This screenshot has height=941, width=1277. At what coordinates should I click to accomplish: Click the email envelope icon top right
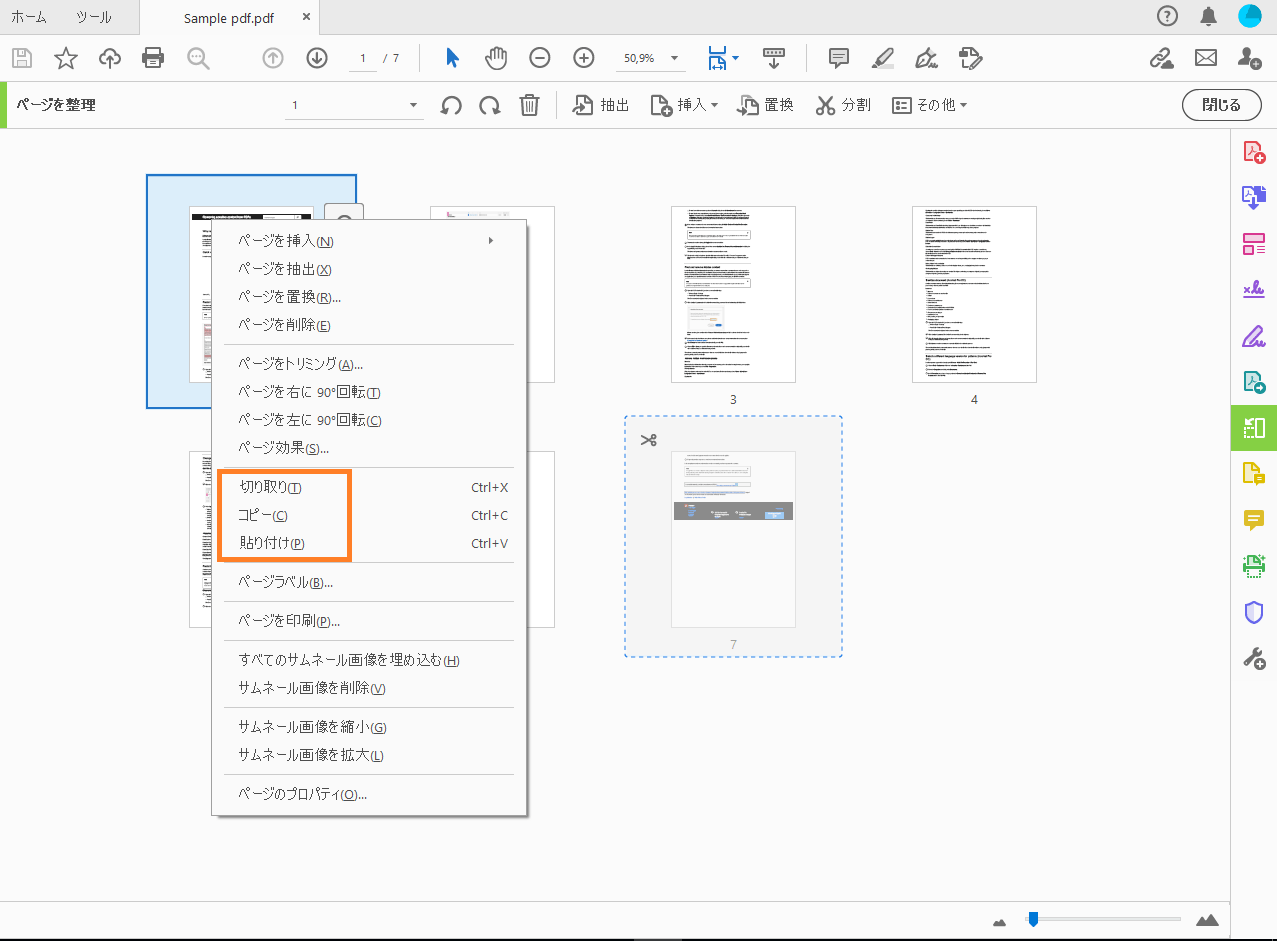[1205, 58]
